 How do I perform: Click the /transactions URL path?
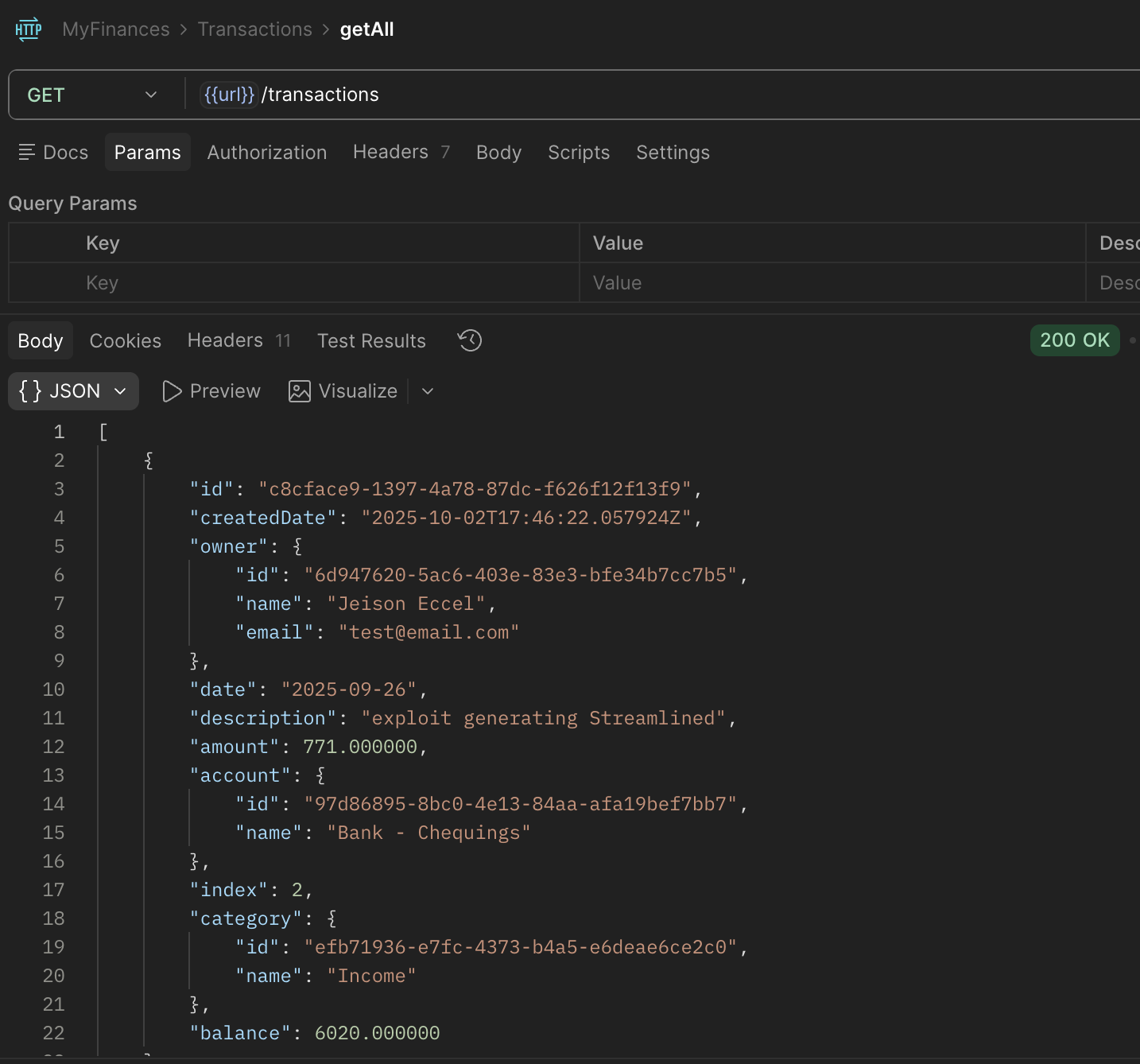click(x=320, y=95)
